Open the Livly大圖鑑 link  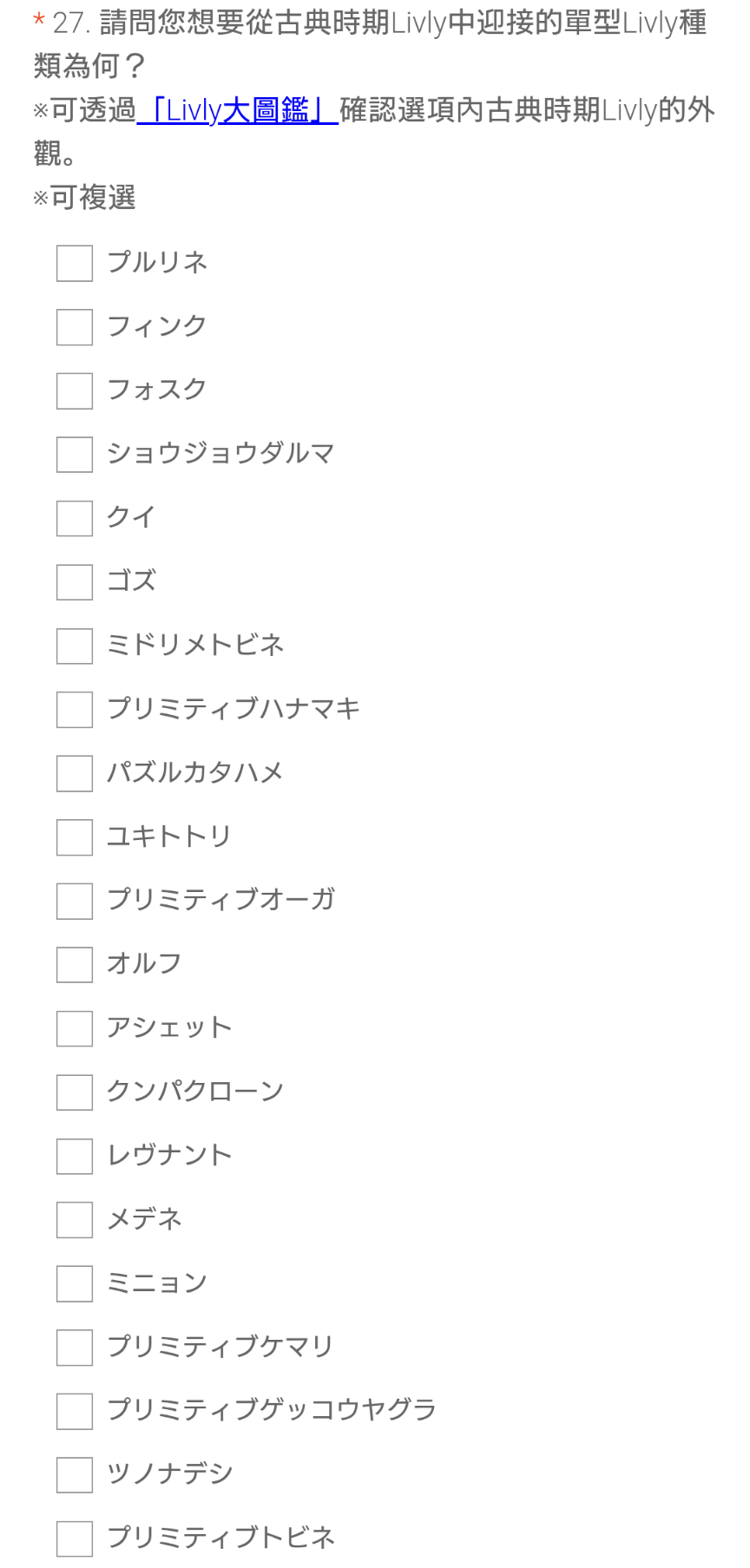[x=237, y=110]
